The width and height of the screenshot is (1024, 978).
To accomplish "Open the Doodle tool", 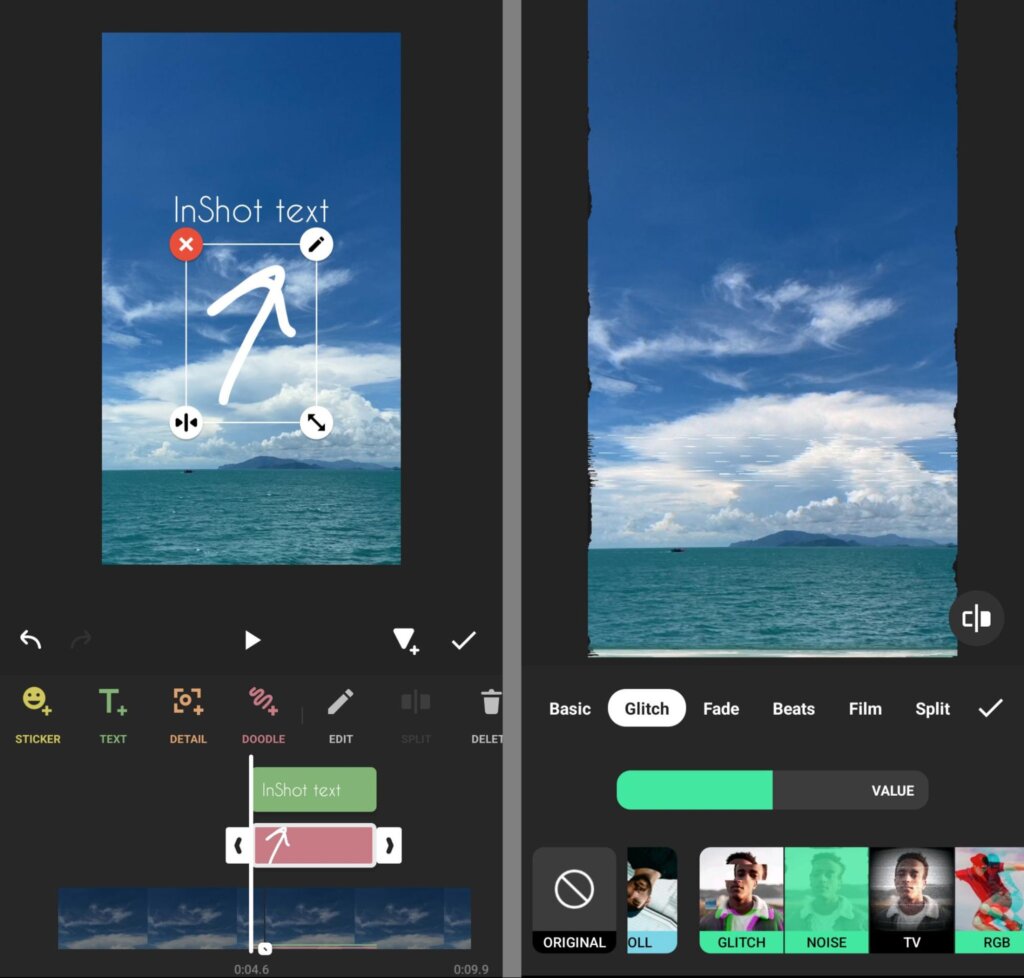I will pos(263,712).
